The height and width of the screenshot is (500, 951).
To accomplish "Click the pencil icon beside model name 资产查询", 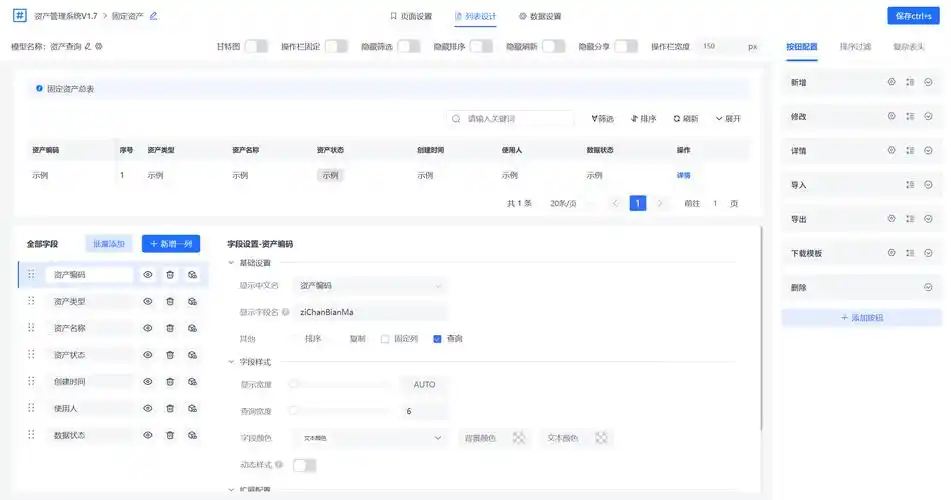I will (x=88, y=46).
